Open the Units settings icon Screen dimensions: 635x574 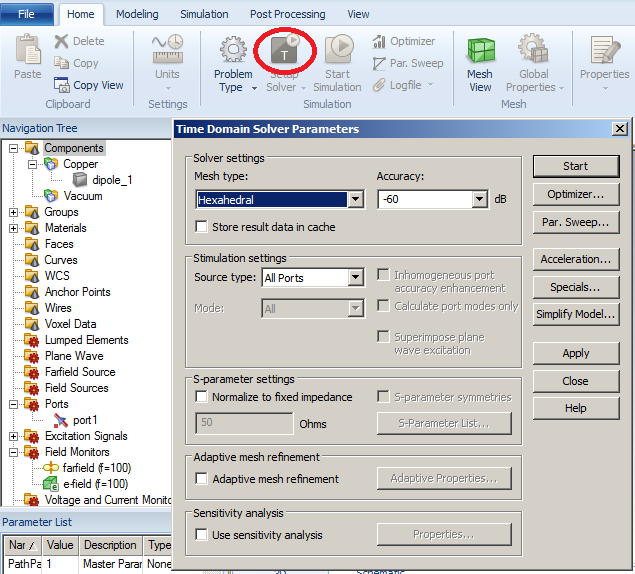pyautogui.click(x=167, y=51)
